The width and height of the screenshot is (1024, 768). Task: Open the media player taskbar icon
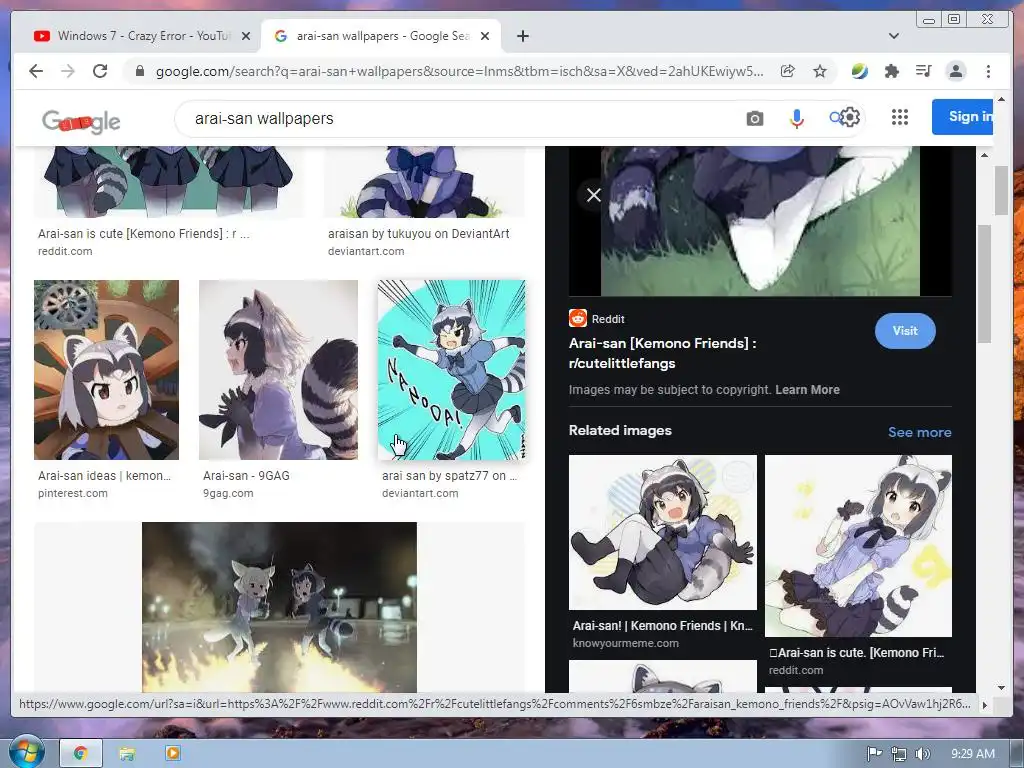pyautogui.click(x=172, y=753)
